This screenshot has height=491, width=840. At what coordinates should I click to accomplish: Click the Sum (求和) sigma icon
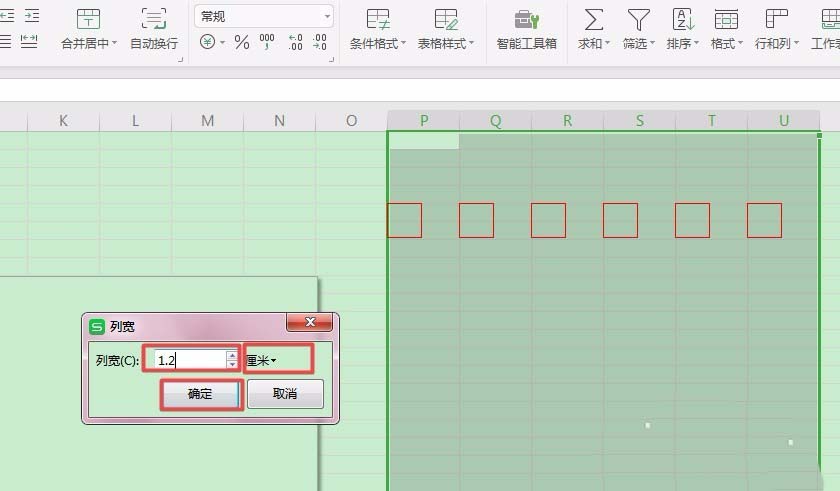[x=593, y=20]
